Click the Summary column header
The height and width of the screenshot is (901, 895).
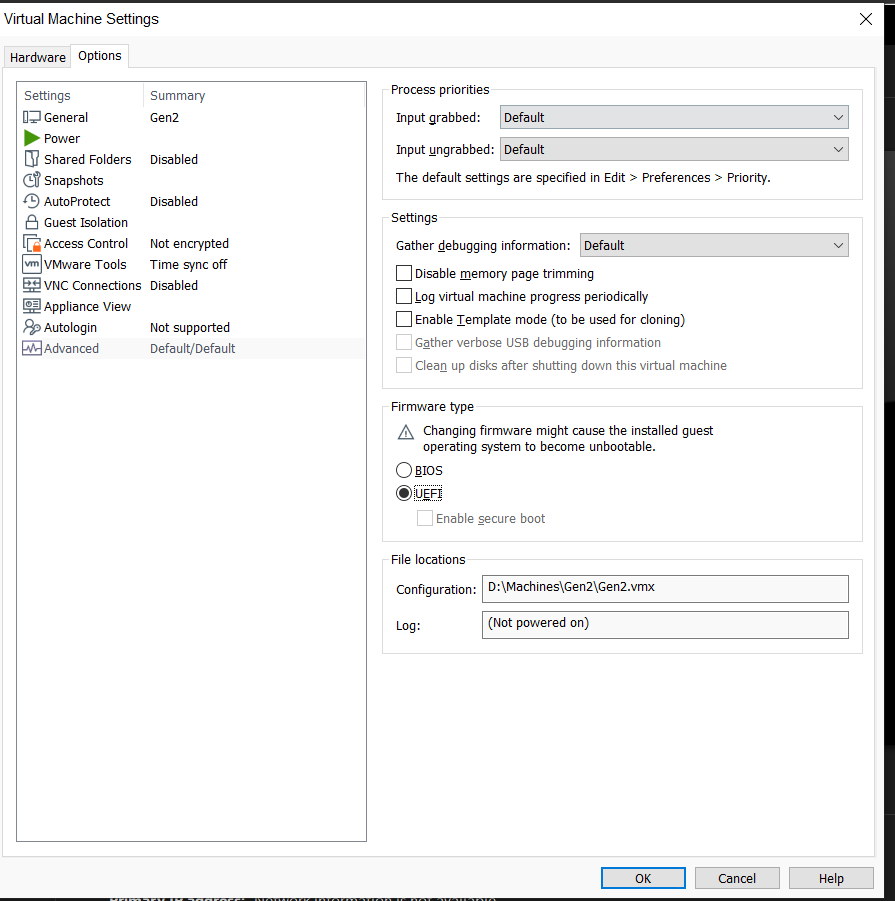(178, 95)
